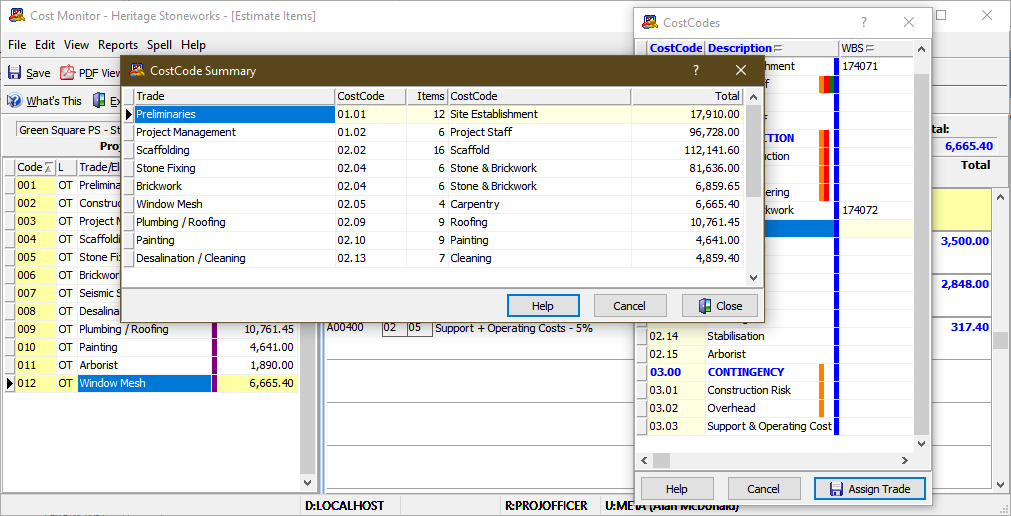Click Help button in CostCode Summary dialog
The height and width of the screenshot is (516, 1011).
(x=543, y=306)
